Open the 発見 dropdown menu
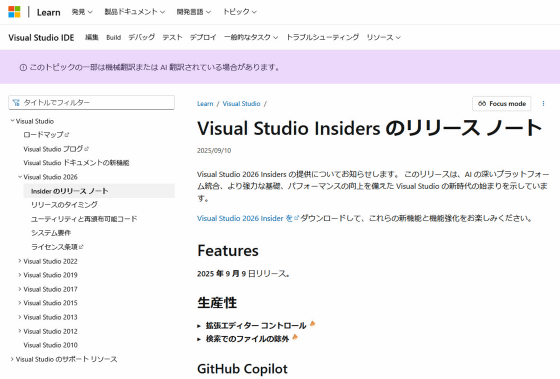Image resolution: width=560 pixels, height=379 pixels. pyautogui.click(x=82, y=12)
